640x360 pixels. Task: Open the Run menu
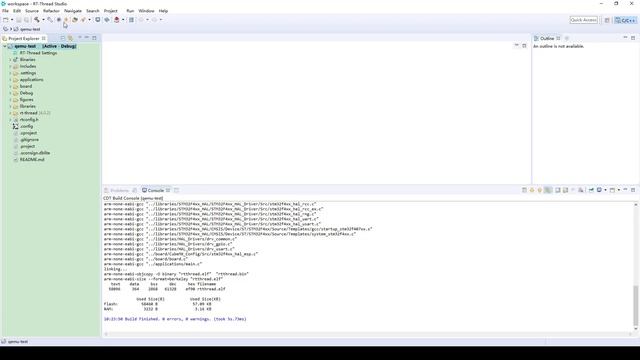[130, 11]
